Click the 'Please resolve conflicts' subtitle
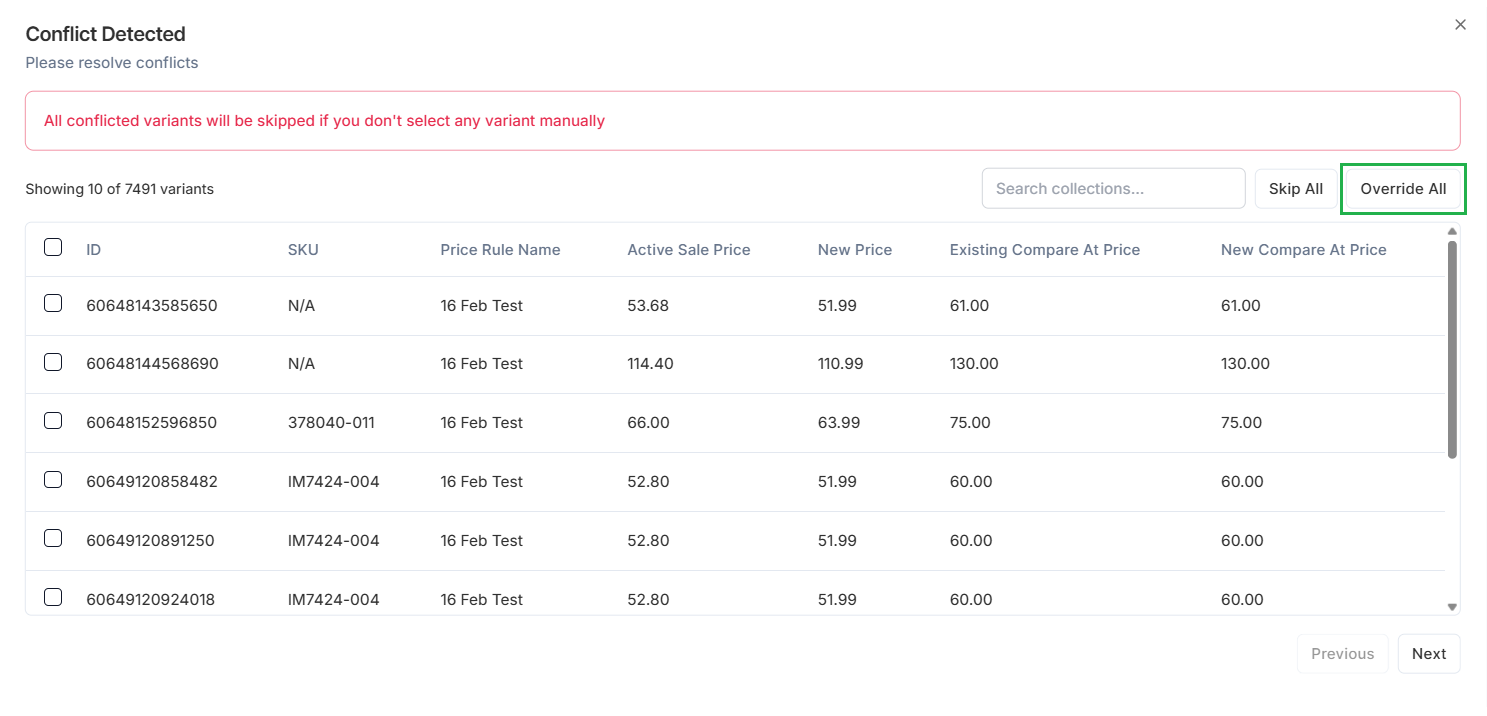 112,63
